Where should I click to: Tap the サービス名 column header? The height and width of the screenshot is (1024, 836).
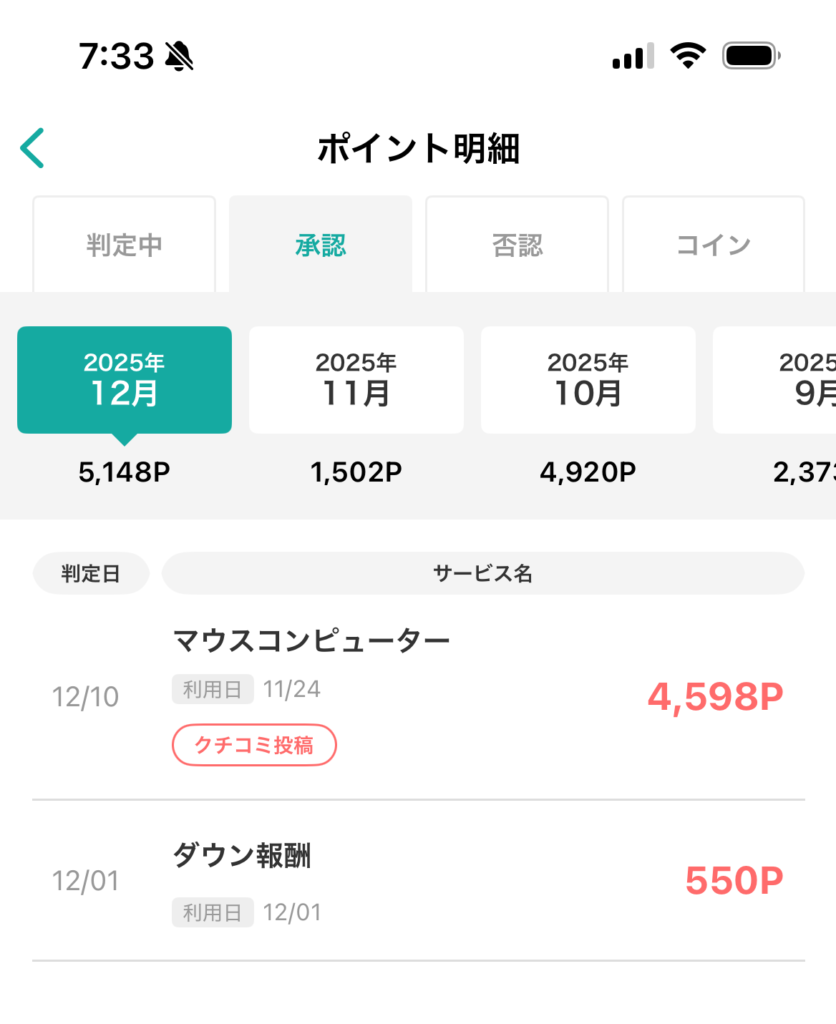coord(483,574)
